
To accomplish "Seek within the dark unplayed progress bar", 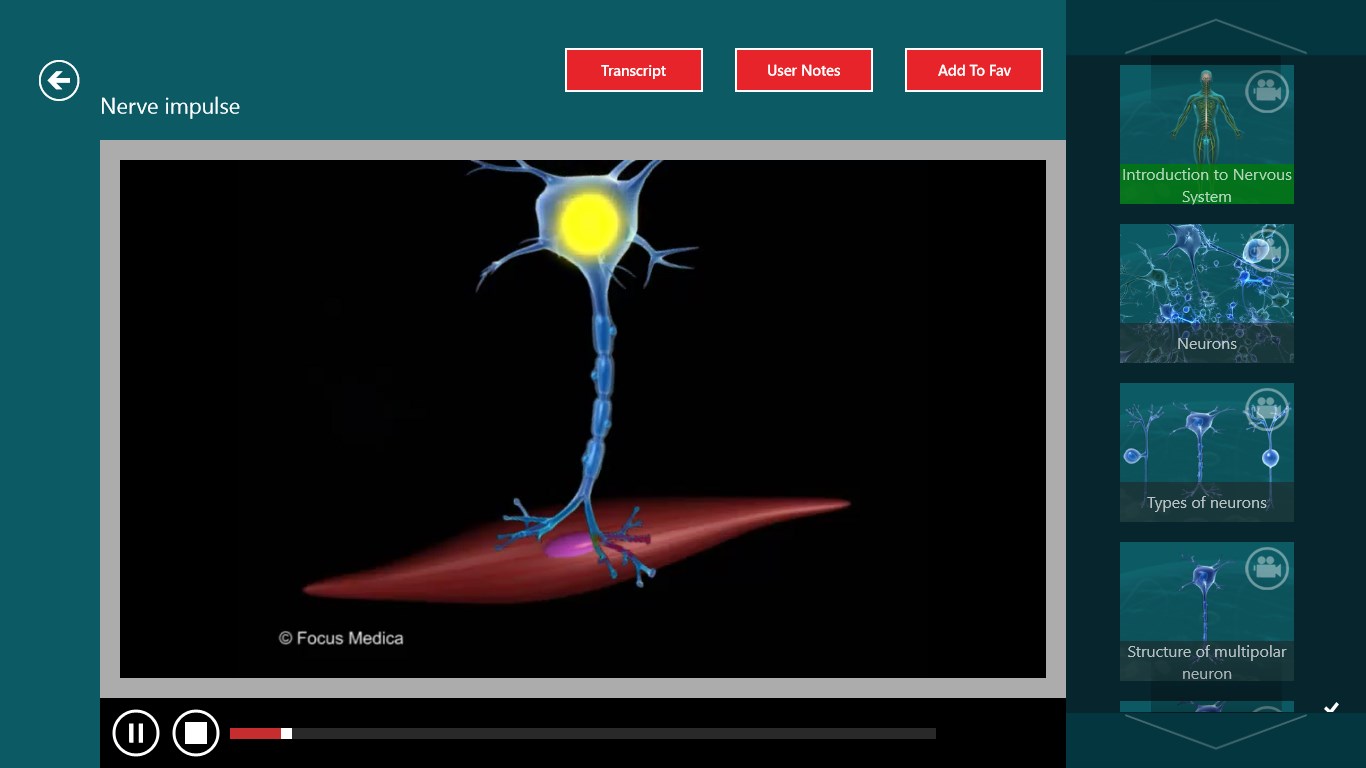I will point(612,733).
